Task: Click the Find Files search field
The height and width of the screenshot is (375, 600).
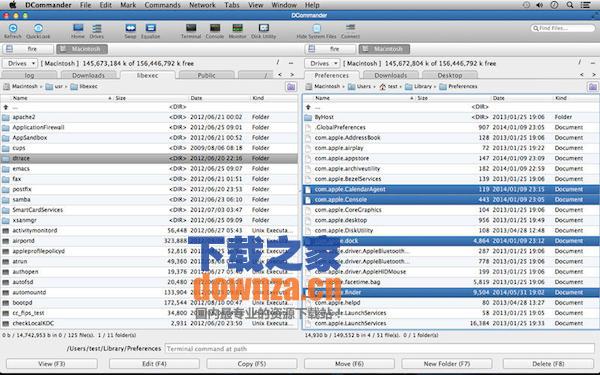Action: pyautogui.click(x=562, y=28)
